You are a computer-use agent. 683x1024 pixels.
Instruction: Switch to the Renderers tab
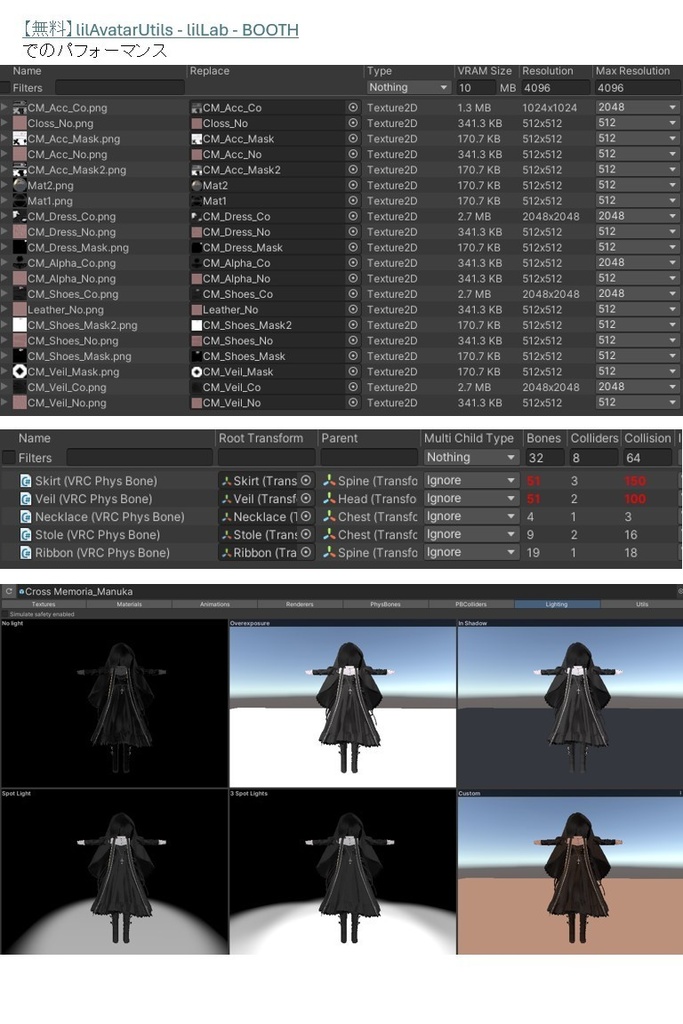point(300,604)
